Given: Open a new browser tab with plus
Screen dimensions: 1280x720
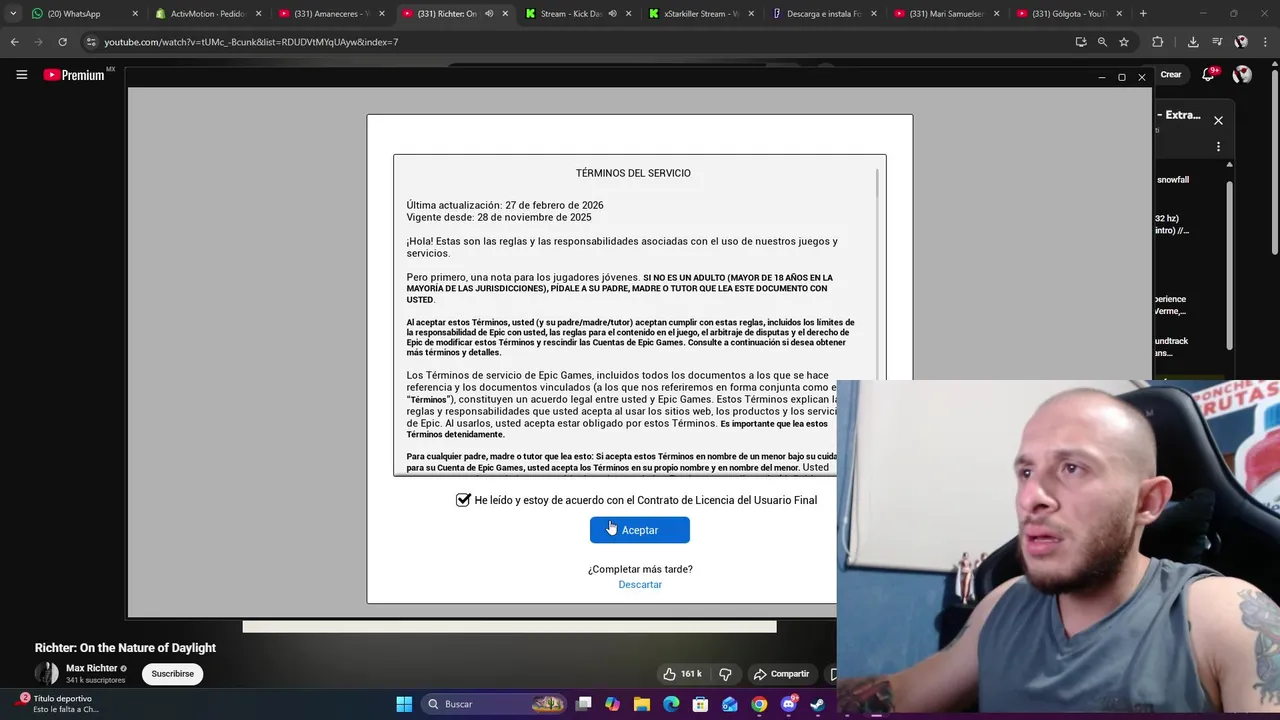Looking at the screenshot, I should coord(1143,14).
